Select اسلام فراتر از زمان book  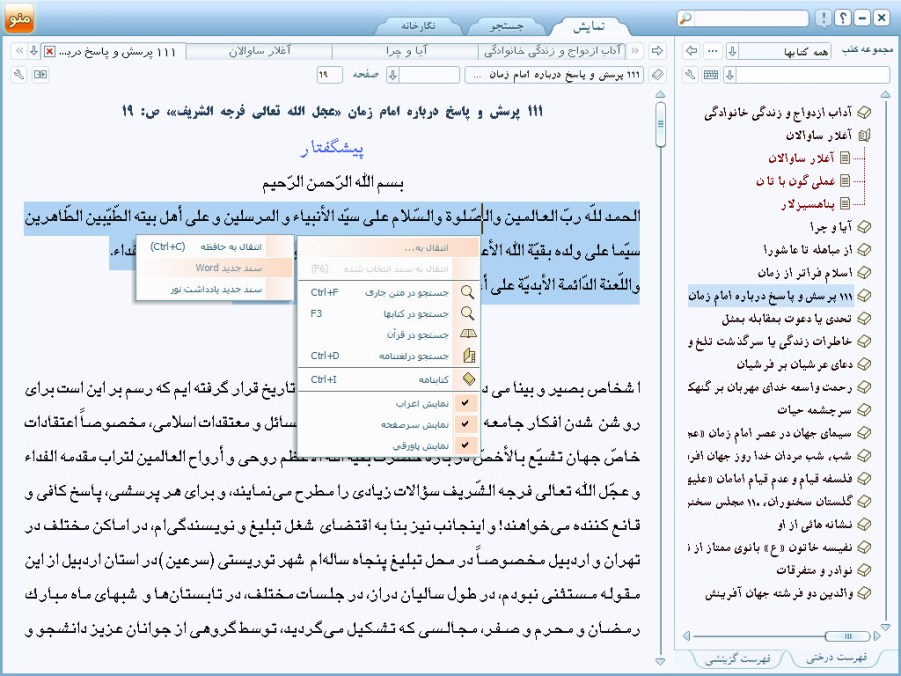tap(804, 272)
